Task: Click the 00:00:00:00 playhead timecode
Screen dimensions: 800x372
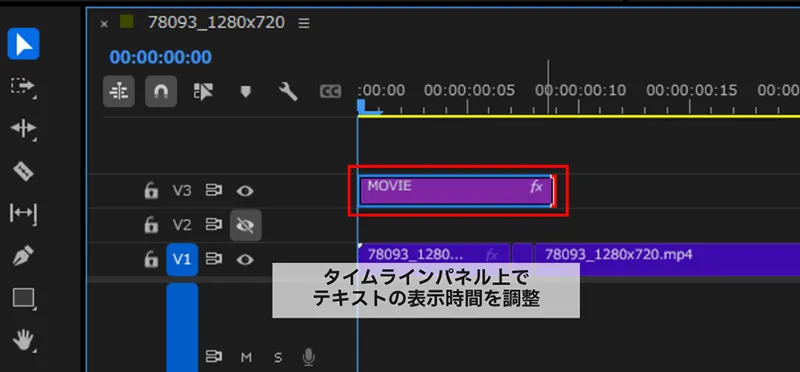Action: click(161, 57)
